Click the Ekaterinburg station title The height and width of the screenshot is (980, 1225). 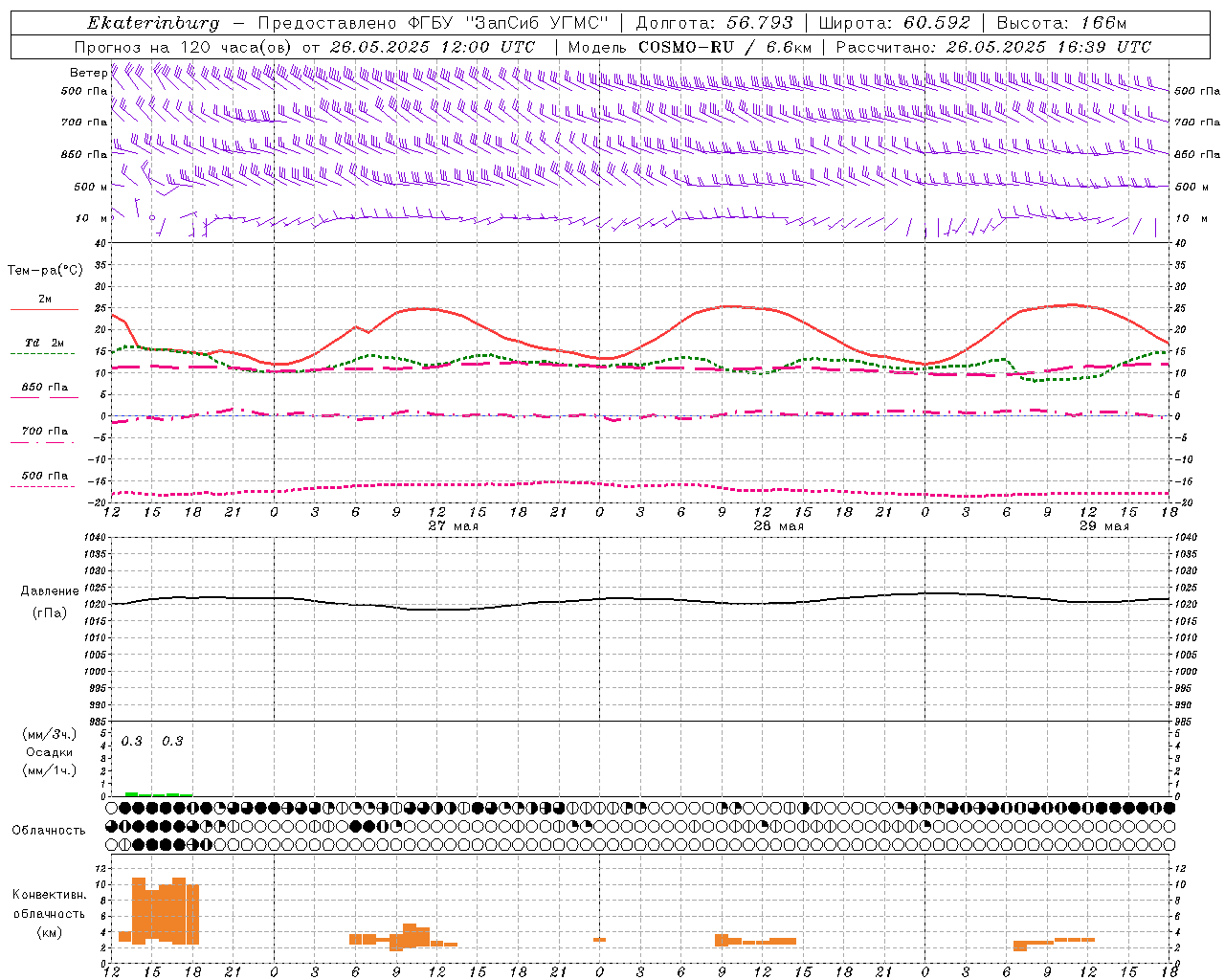pyautogui.click(x=153, y=23)
